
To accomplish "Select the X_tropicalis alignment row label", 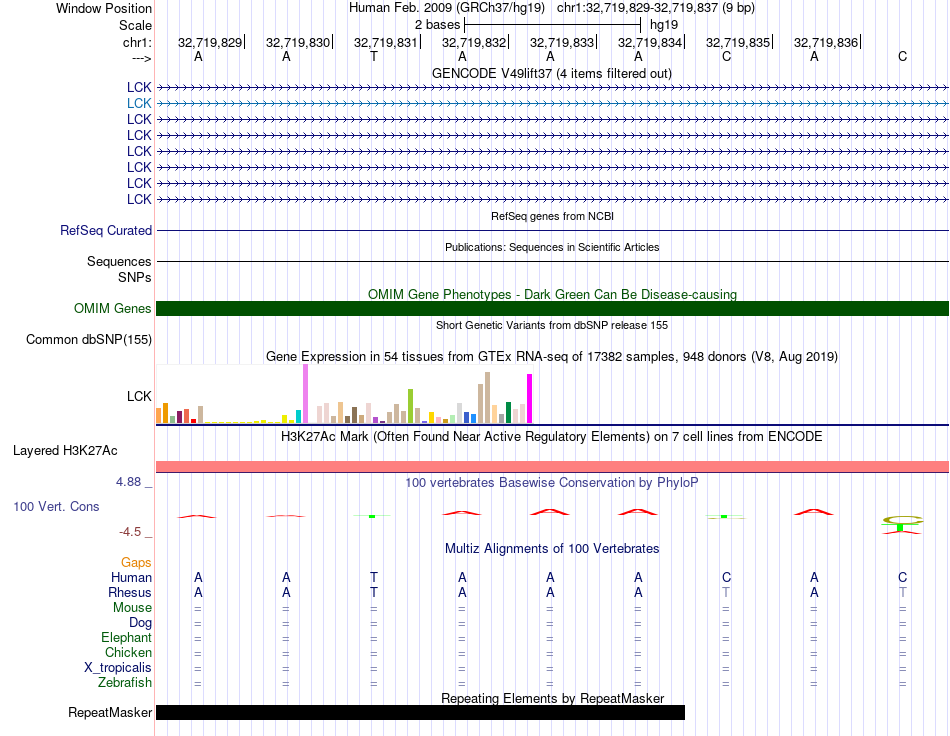I will pyautogui.click(x=118, y=668).
